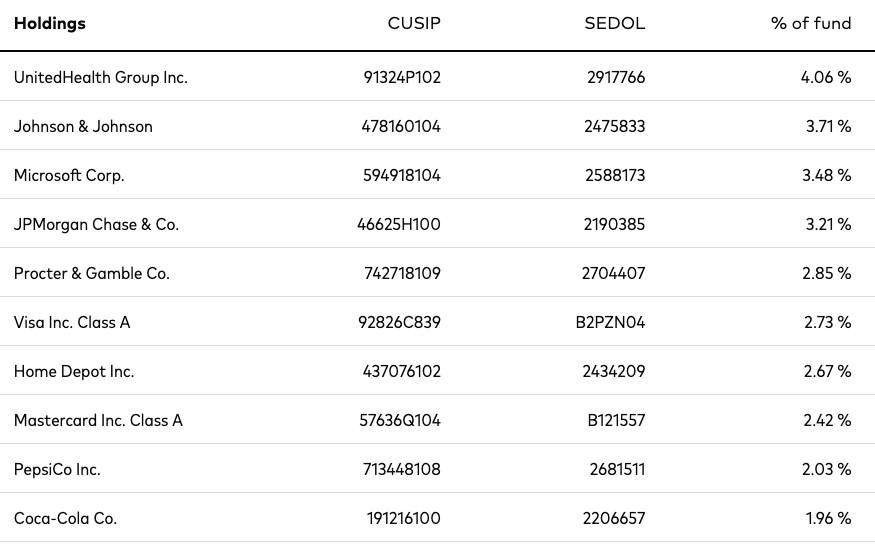Click the % of fund column header
Viewport: 875px width, 552px height.
point(810,24)
